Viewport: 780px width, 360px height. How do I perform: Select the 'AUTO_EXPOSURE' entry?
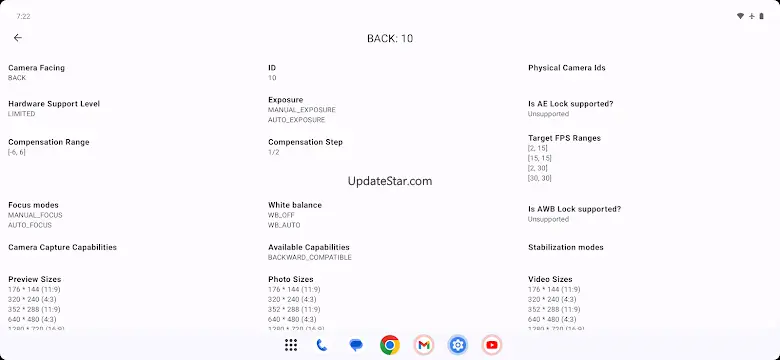296,120
